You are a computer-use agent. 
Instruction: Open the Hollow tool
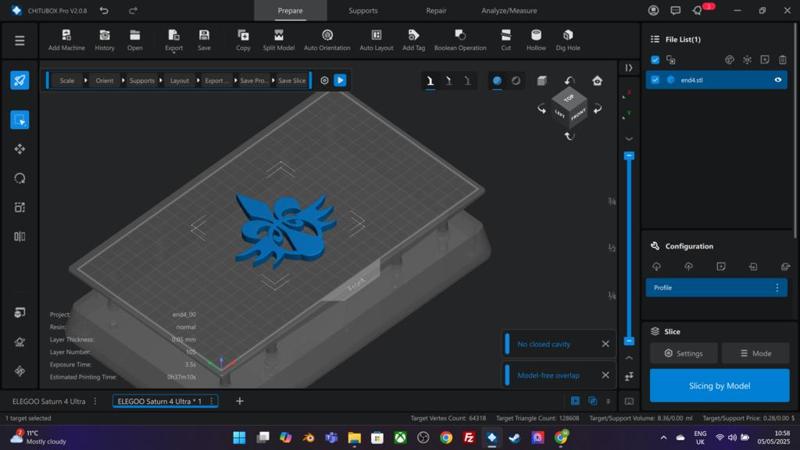[x=536, y=40]
